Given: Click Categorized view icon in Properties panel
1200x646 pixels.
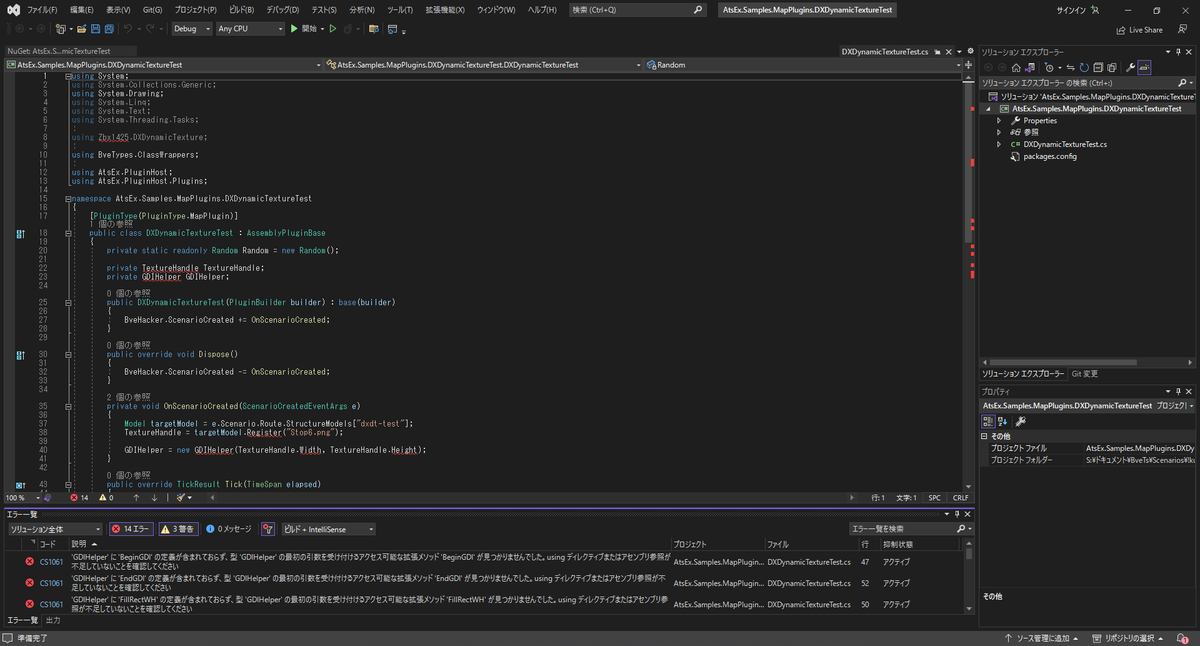Looking at the screenshot, I should tap(989, 421).
